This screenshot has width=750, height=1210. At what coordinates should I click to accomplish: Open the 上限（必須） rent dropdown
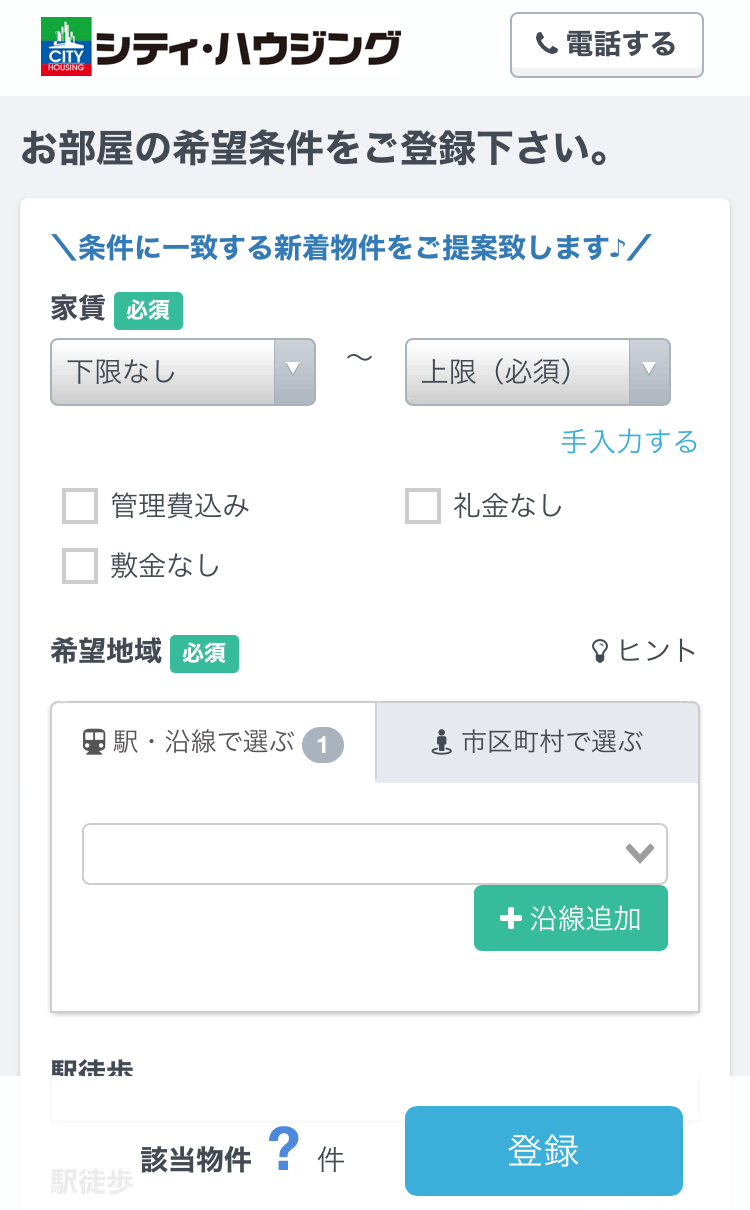(x=538, y=372)
